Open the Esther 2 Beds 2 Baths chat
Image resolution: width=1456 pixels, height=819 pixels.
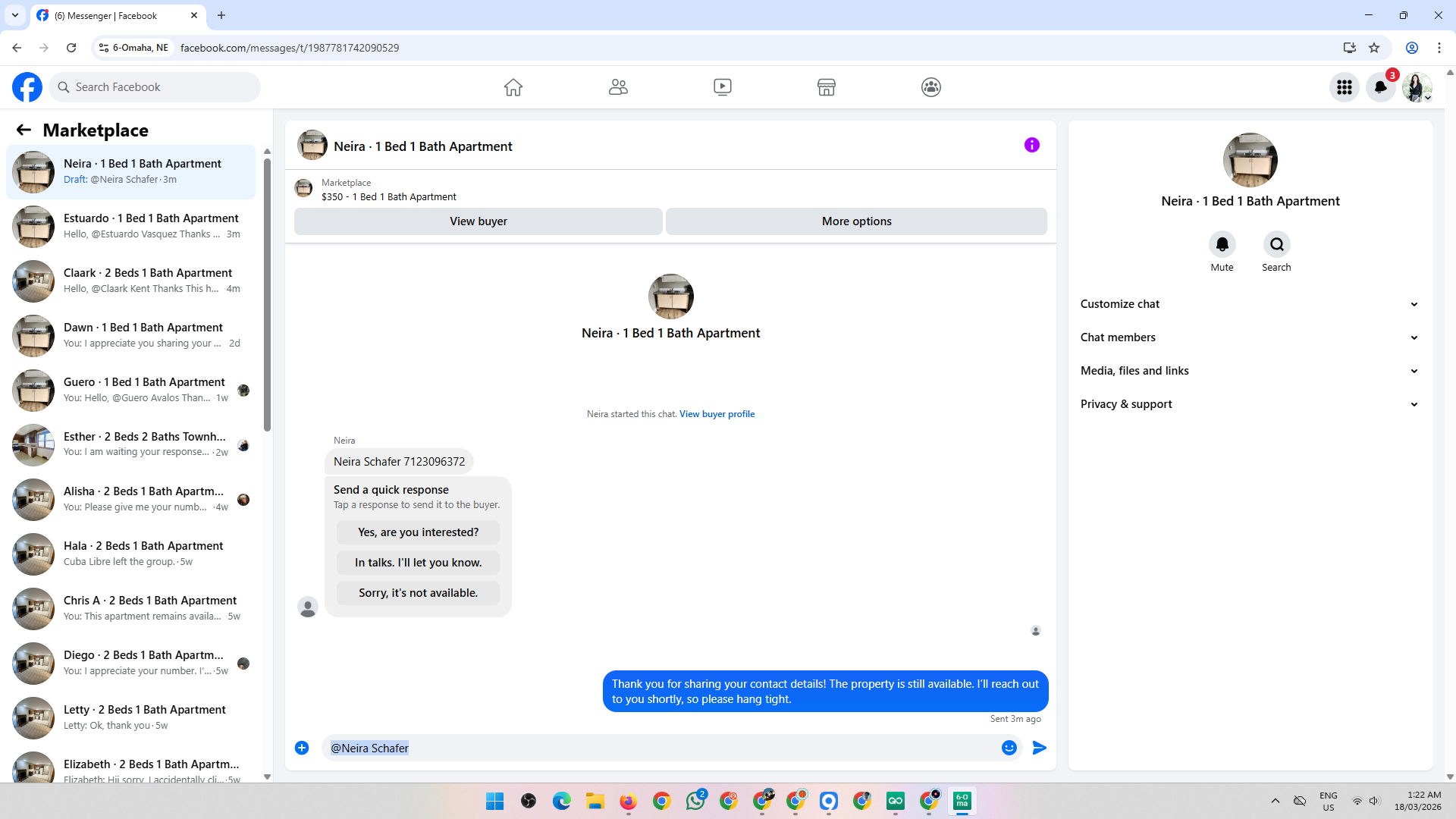130,445
